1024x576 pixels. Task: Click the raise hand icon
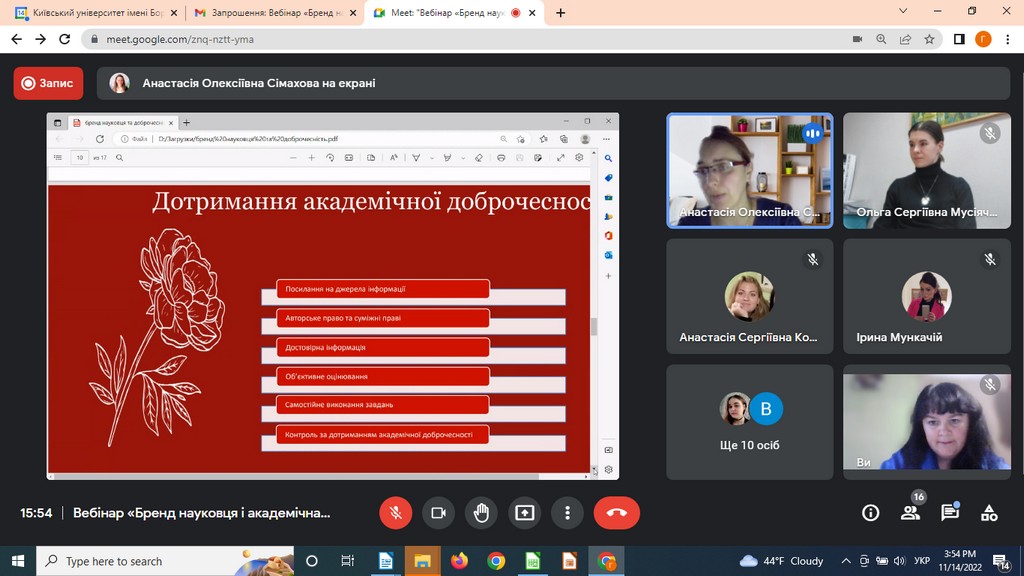click(x=481, y=513)
